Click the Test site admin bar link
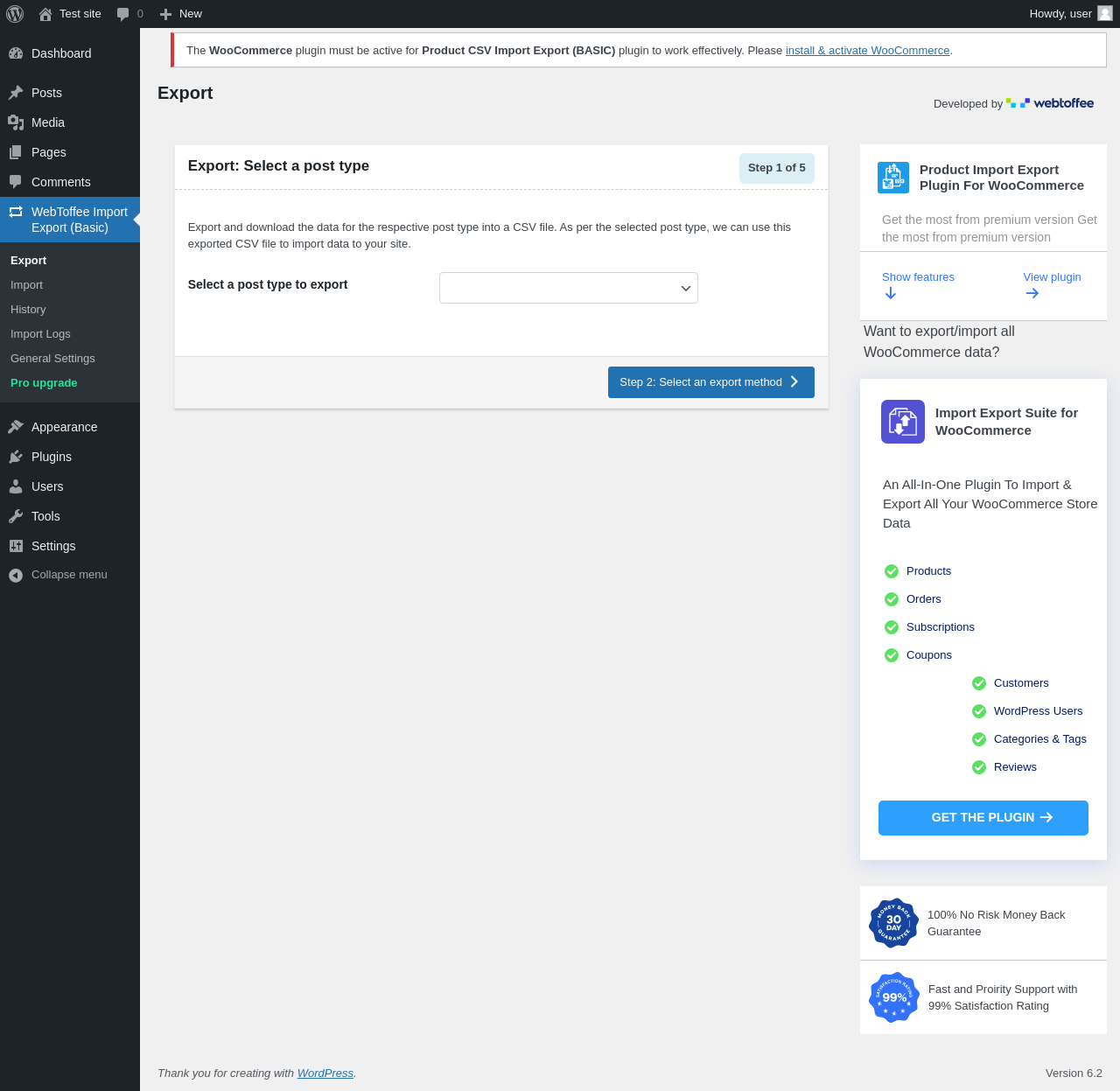 click(70, 14)
